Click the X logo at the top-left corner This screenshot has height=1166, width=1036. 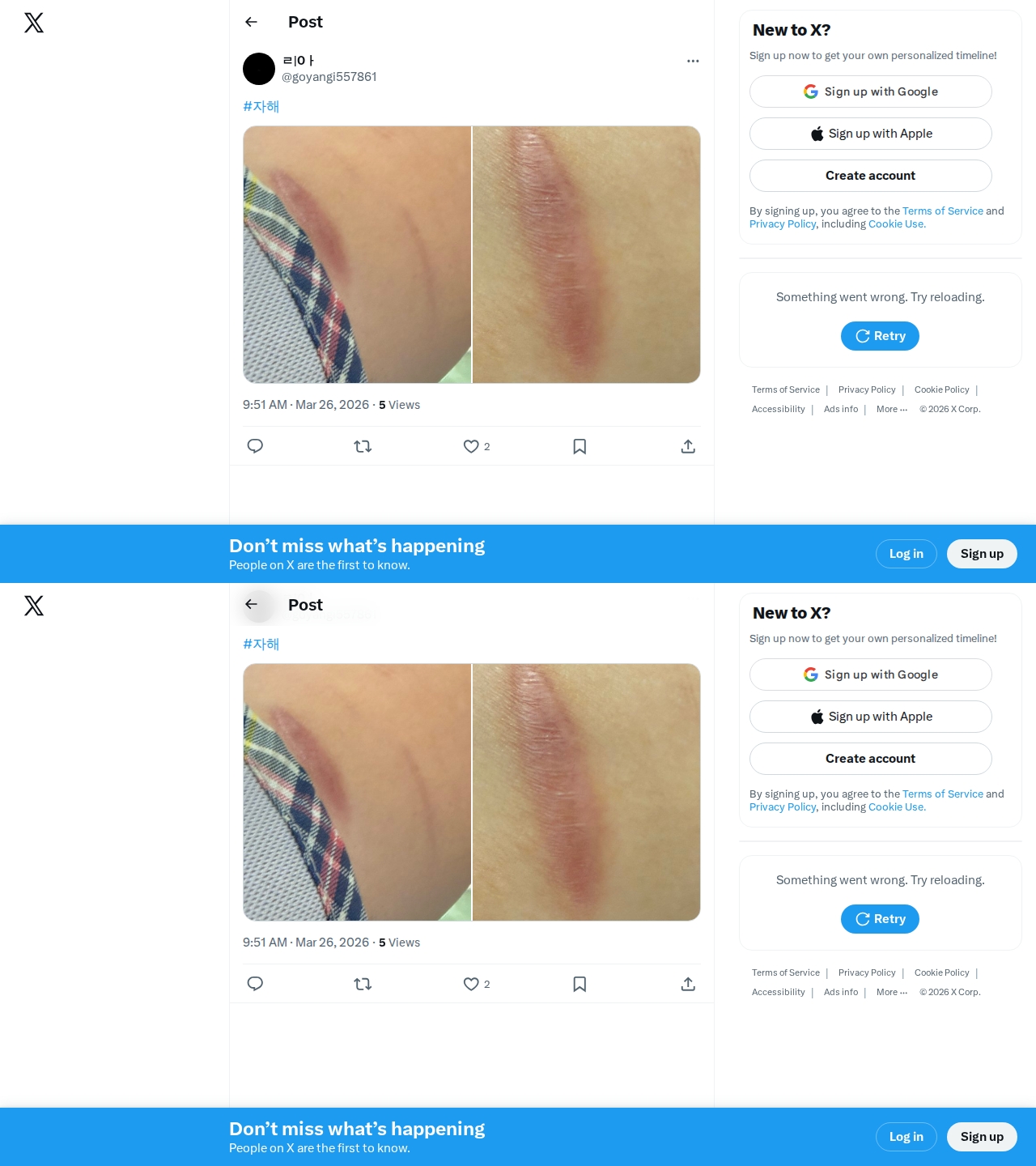[34, 23]
